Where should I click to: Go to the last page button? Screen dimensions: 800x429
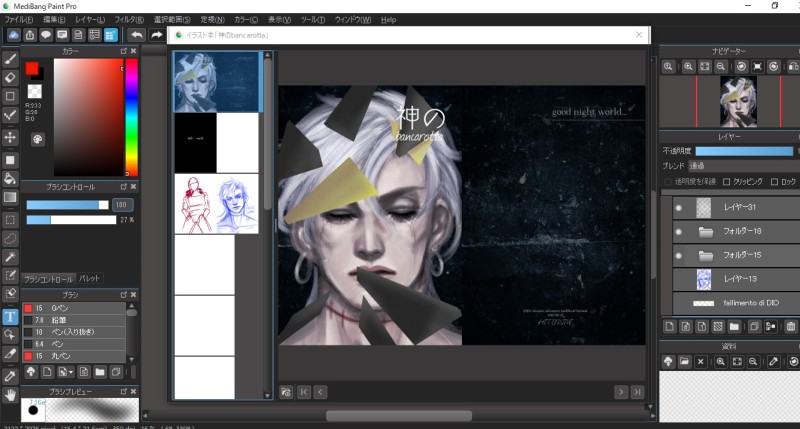pyautogui.click(x=637, y=392)
